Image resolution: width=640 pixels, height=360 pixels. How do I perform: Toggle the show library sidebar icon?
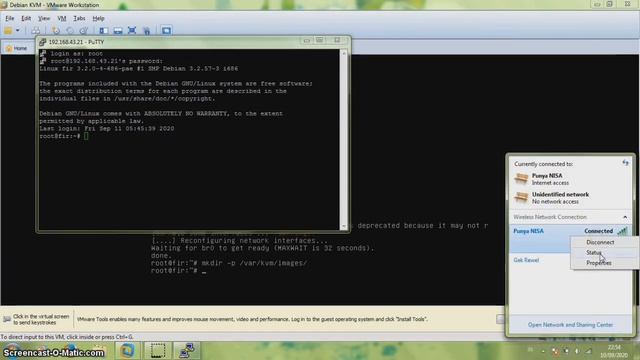104,31
